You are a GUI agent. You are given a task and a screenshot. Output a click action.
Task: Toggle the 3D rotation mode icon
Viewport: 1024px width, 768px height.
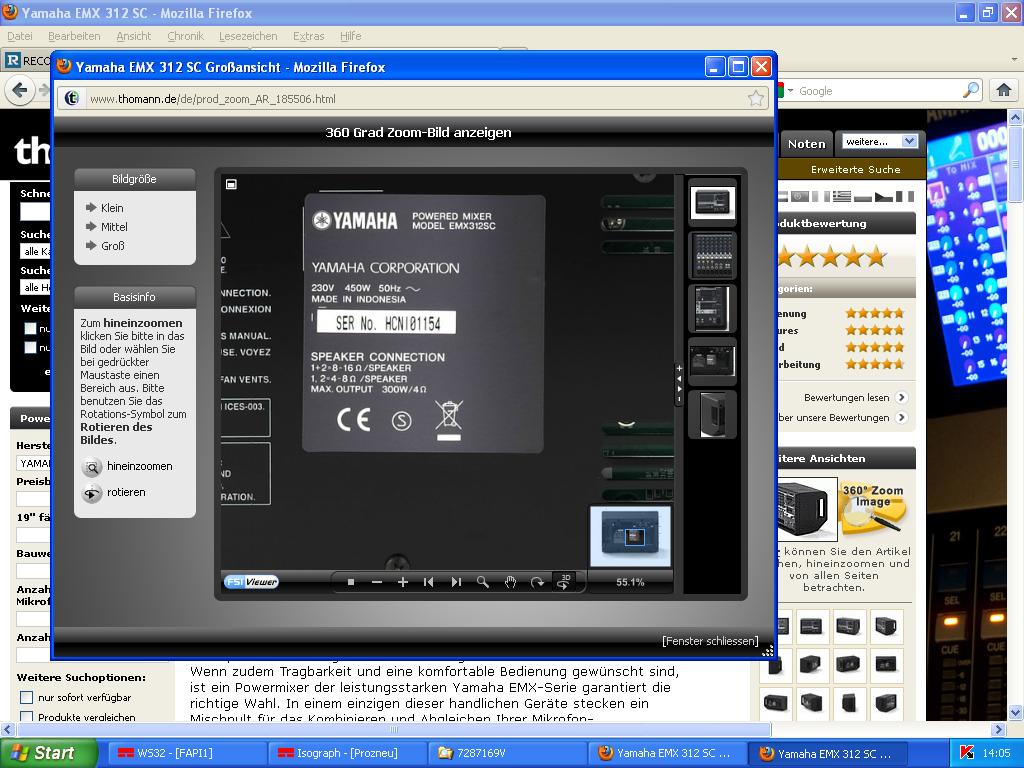564,581
